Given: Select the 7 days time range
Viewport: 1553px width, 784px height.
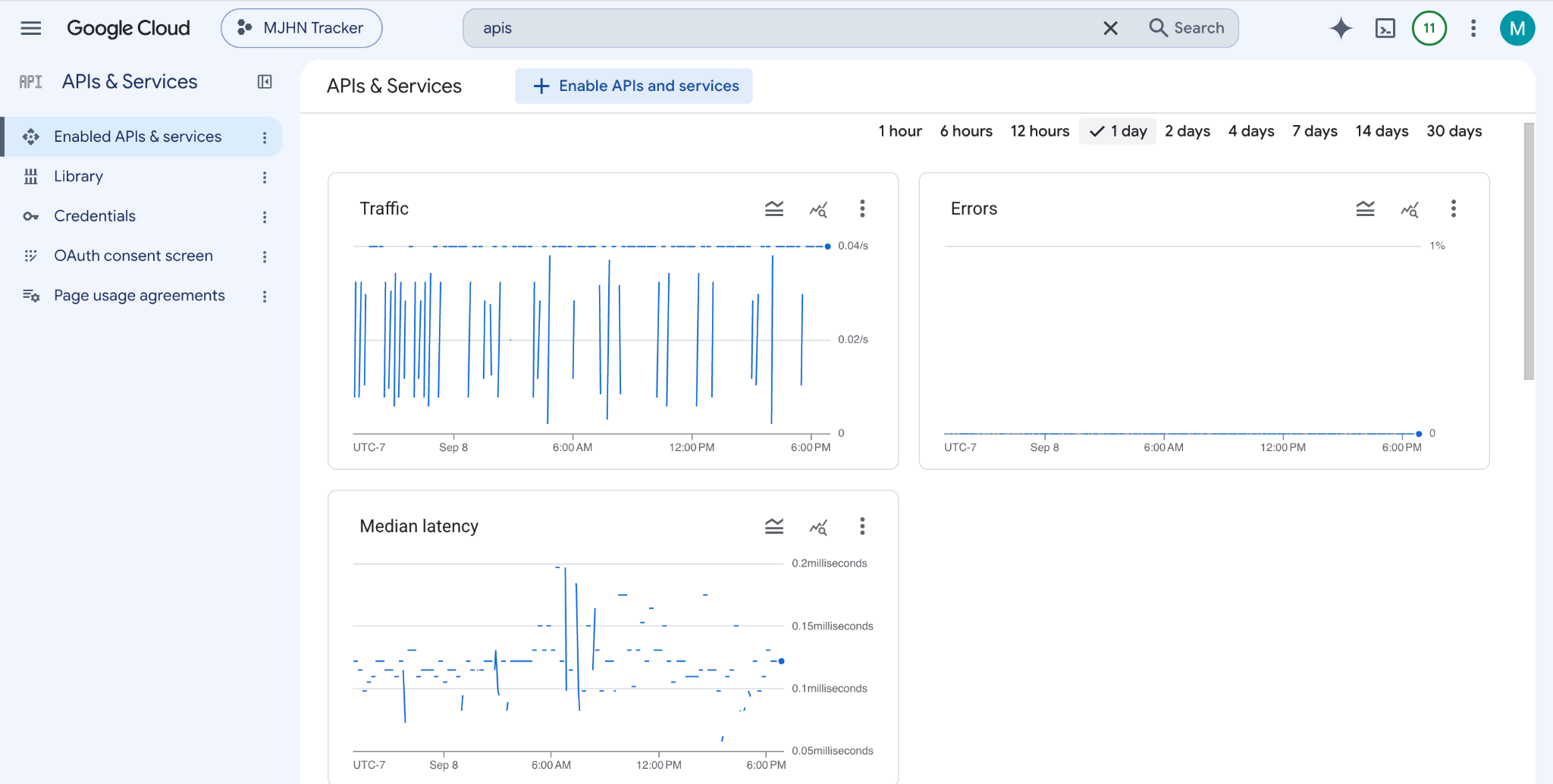Looking at the screenshot, I should point(1315,131).
